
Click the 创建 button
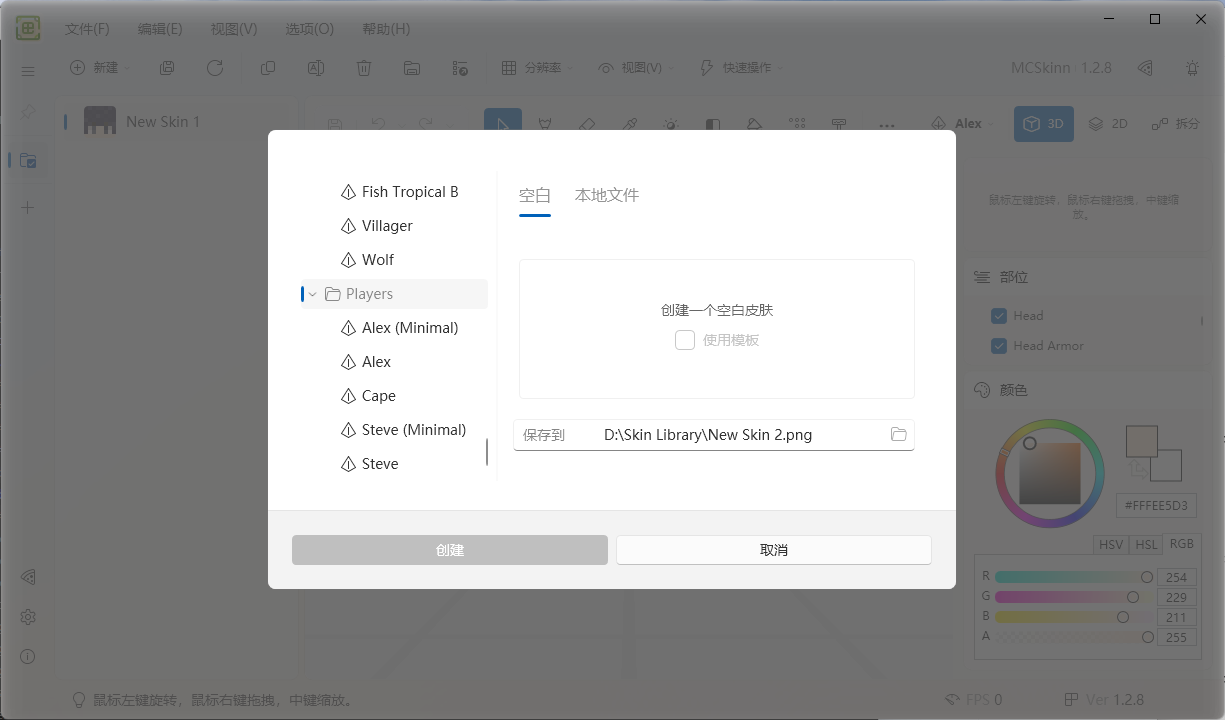click(x=450, y=550)
